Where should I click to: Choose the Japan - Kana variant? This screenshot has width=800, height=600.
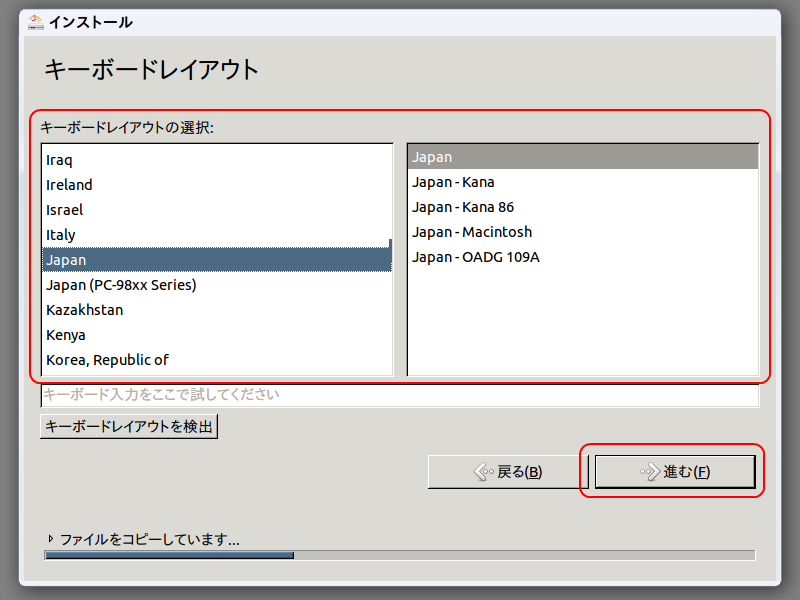tap(583, 182)
